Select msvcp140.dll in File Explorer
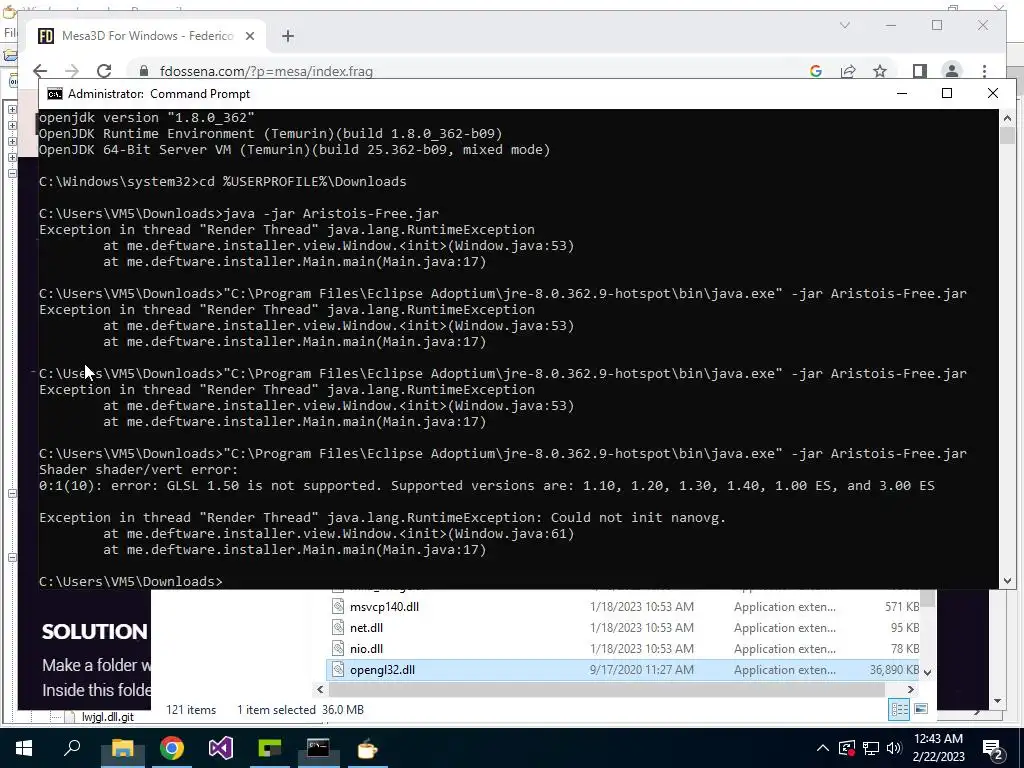1024x768 pixels. [384, 607]
